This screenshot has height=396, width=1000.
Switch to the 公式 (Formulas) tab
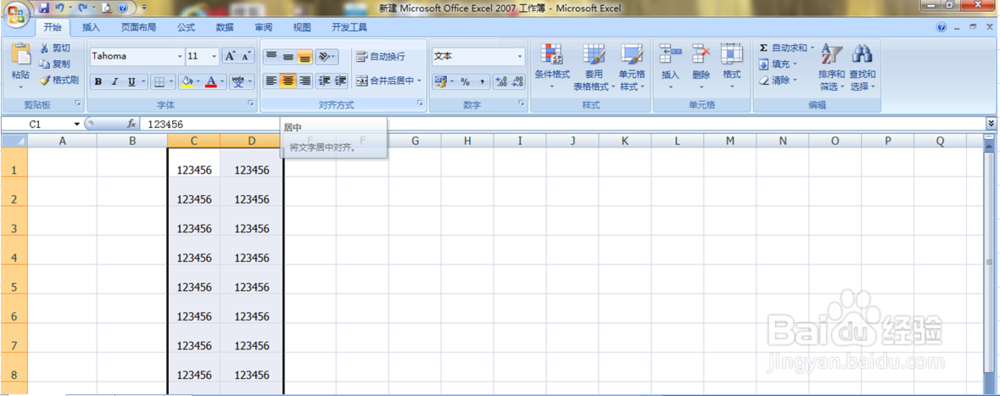point(186,27)
